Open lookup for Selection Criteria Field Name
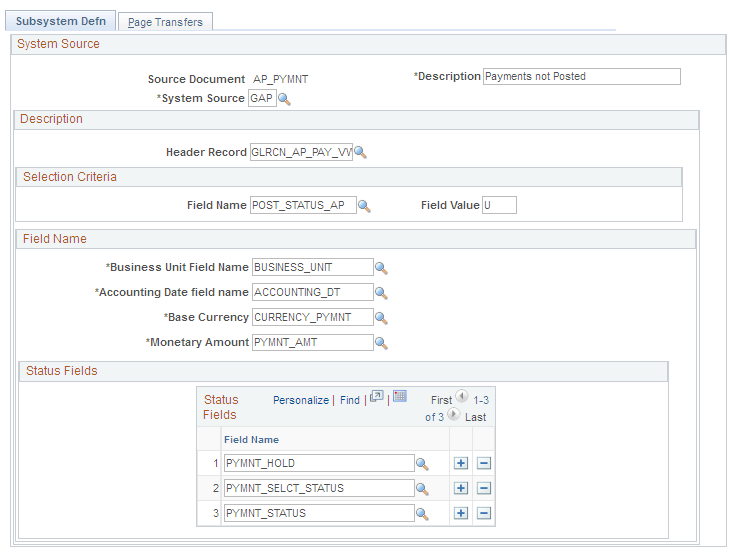The width and height of the screenshot is (747, 559). coord(364,206)
